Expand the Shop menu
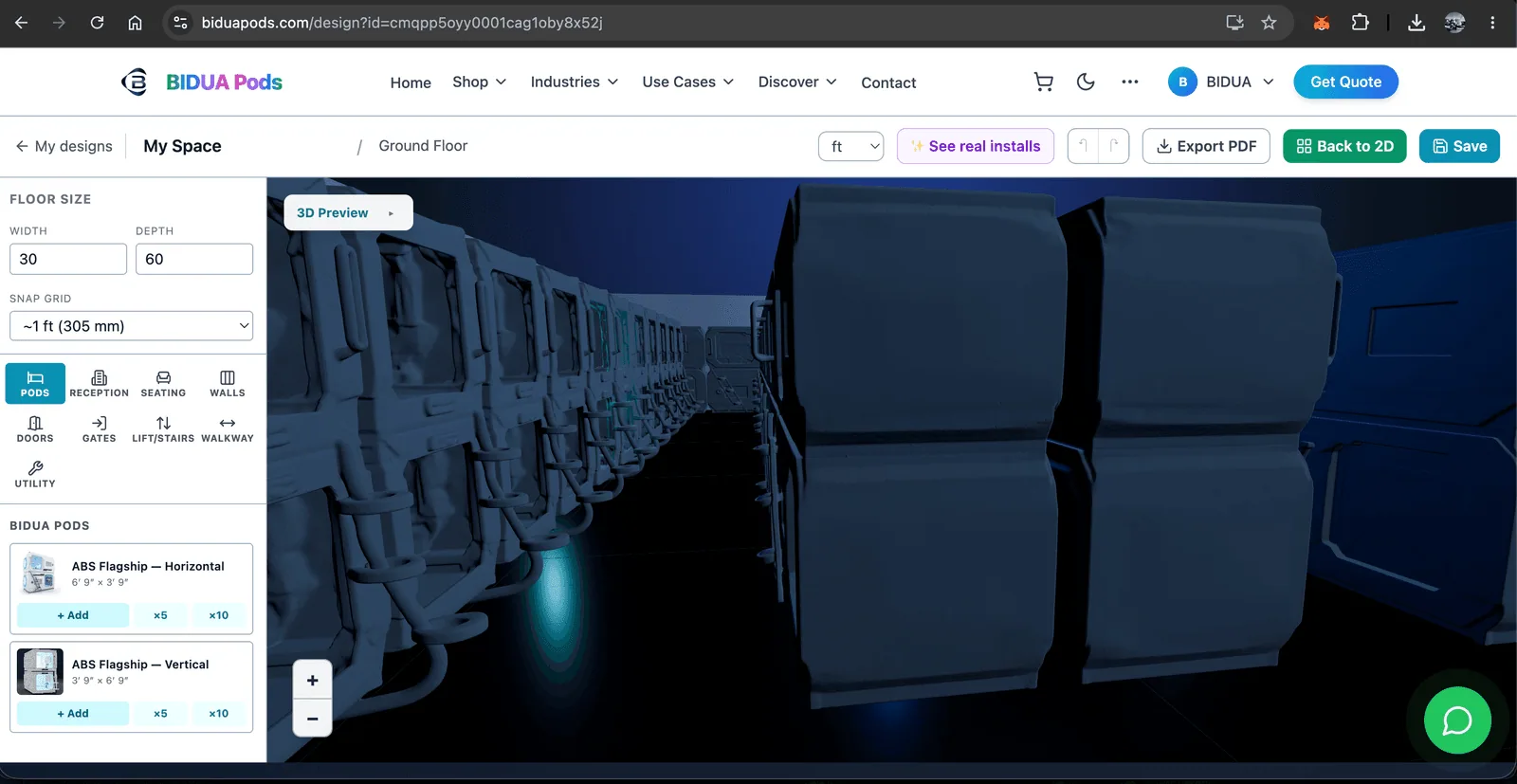This screenshot has width=1517, height=784. tap(480, 82)
